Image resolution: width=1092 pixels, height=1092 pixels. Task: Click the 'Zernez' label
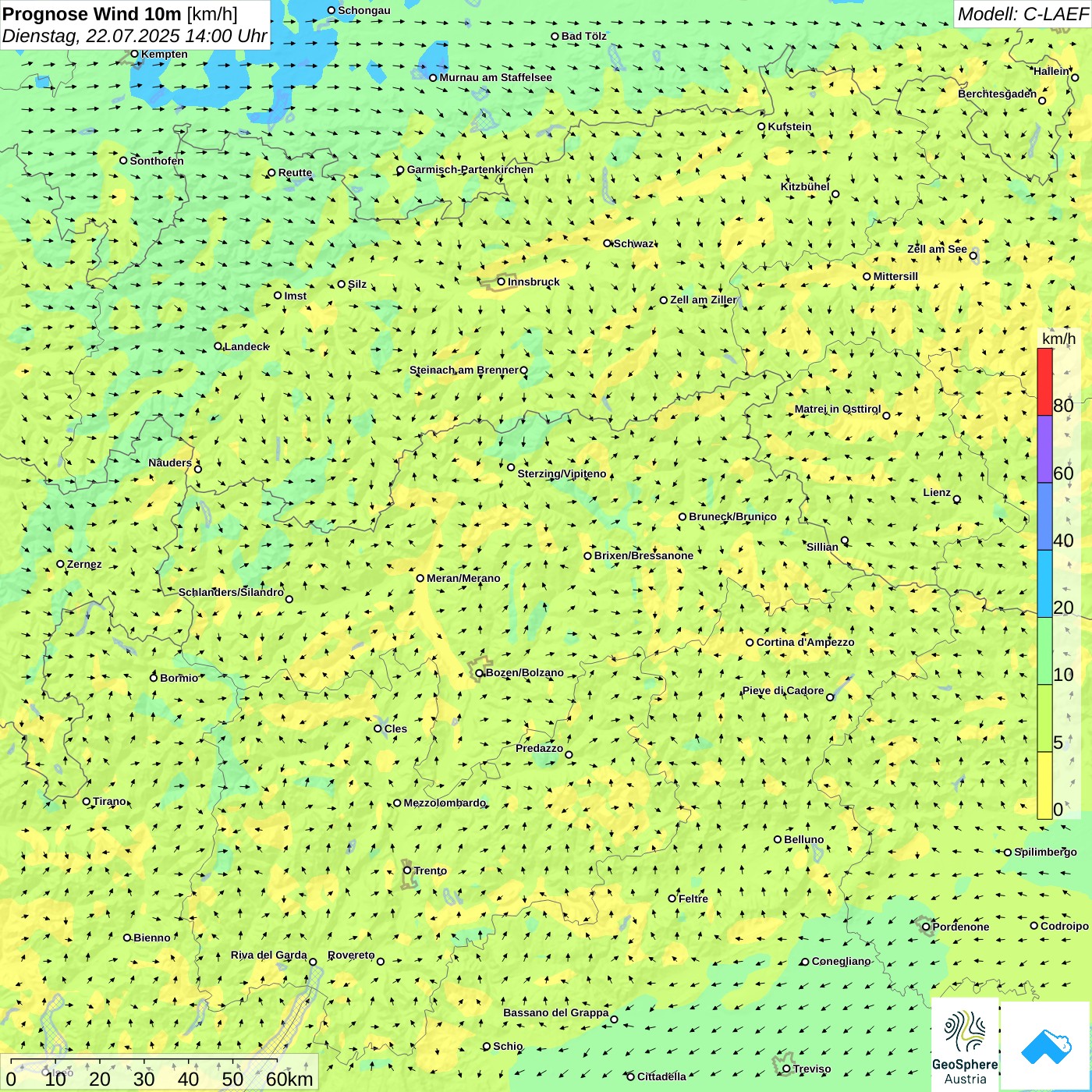[84, 564]
